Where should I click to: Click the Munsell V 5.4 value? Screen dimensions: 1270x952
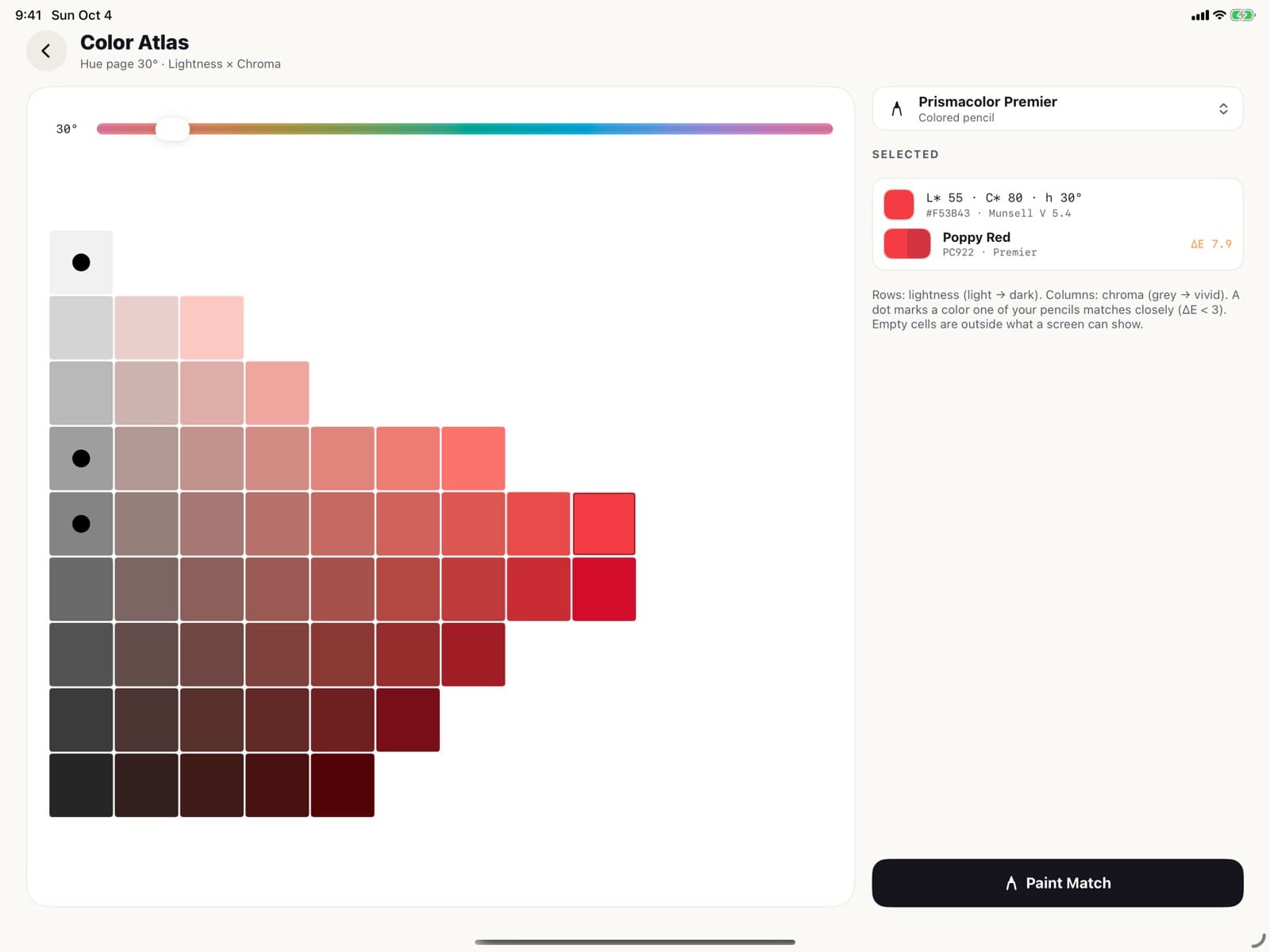(x=1029, y=213)
